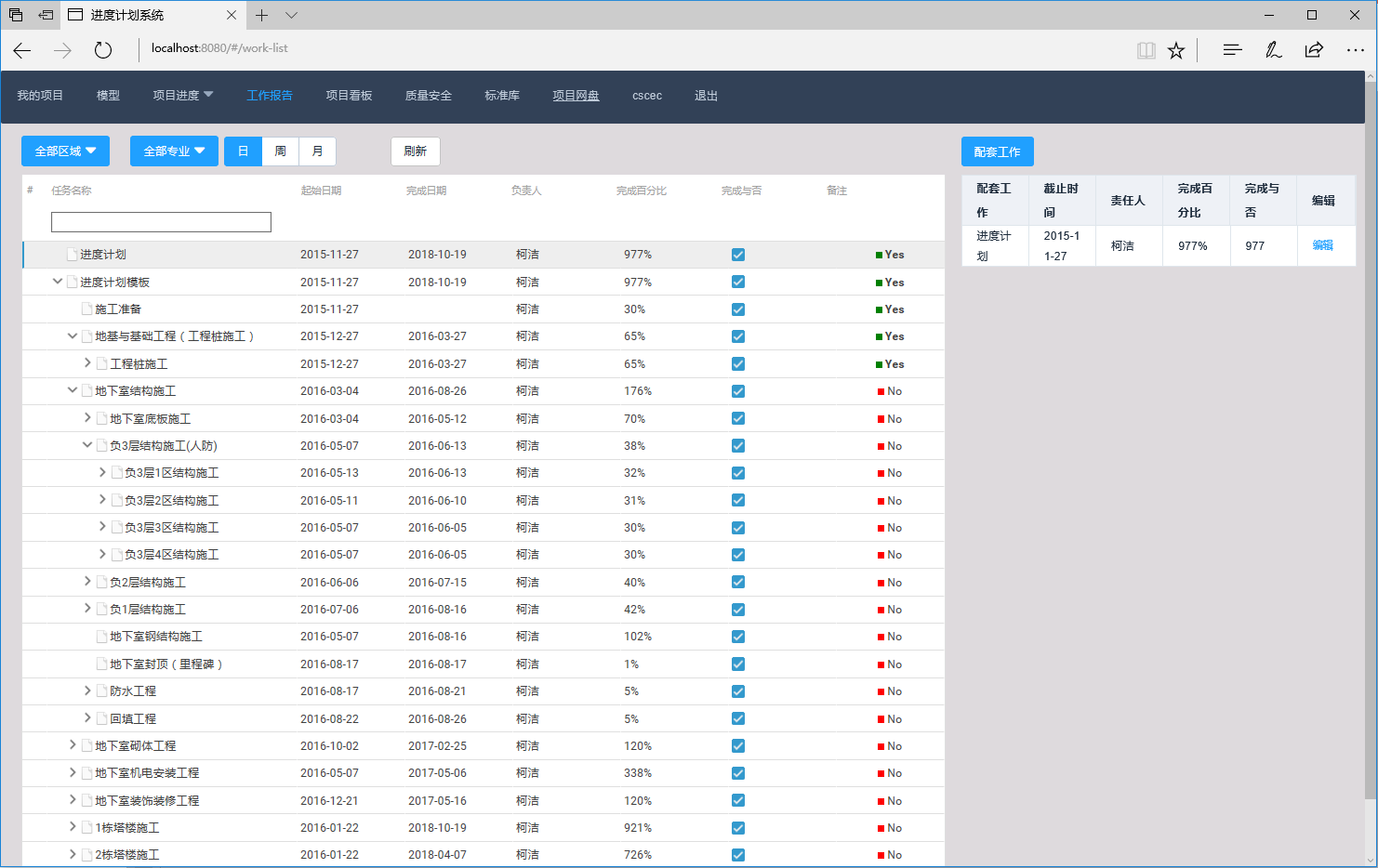Switch to 周 view tab
The image size is (1378, 868).
tap(280, 151)
